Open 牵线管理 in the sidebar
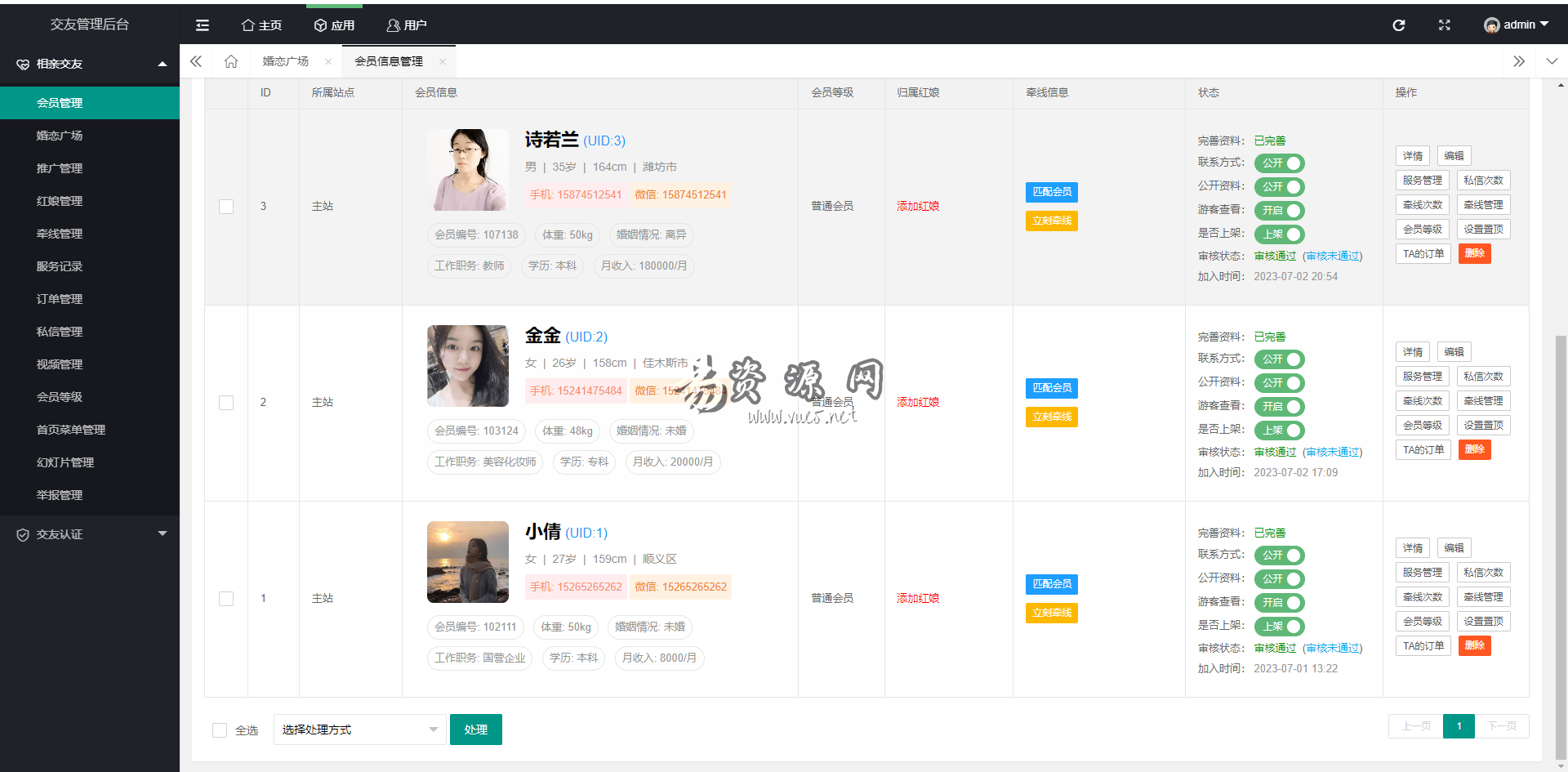The height and width of the screenshot is (772, 1568). (x=90, y=234)
